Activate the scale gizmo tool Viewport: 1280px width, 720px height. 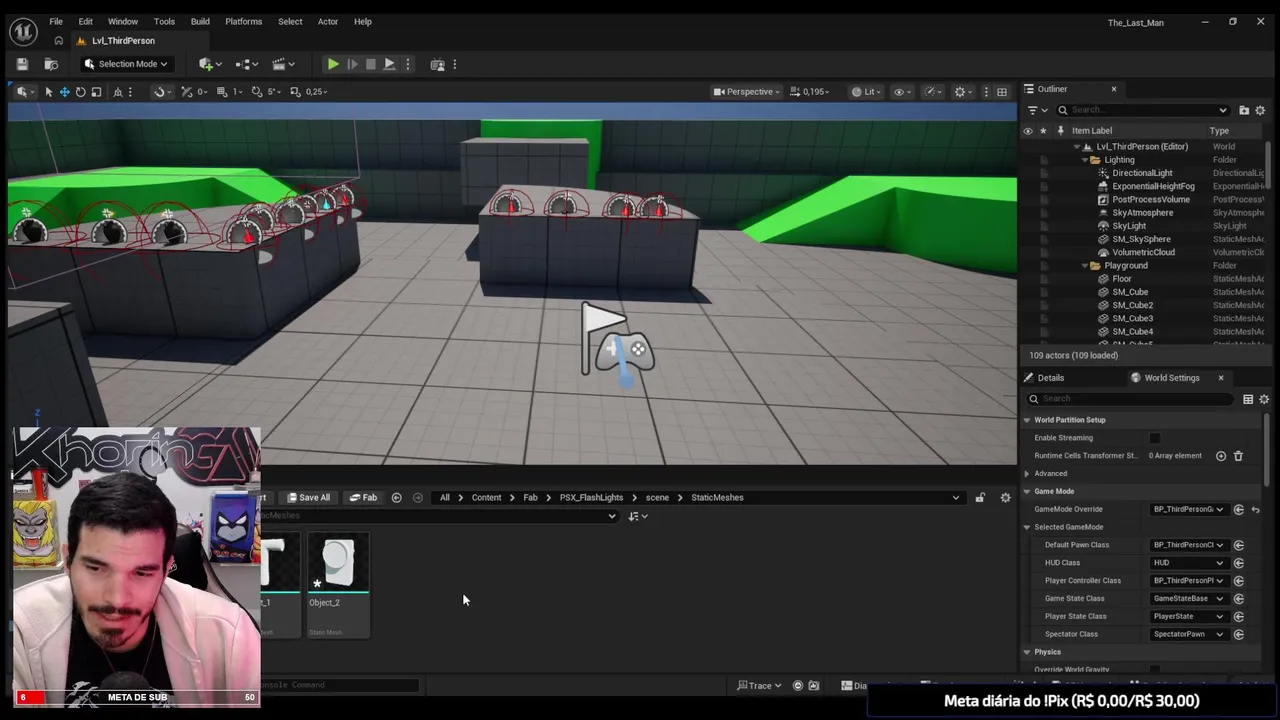96,92
